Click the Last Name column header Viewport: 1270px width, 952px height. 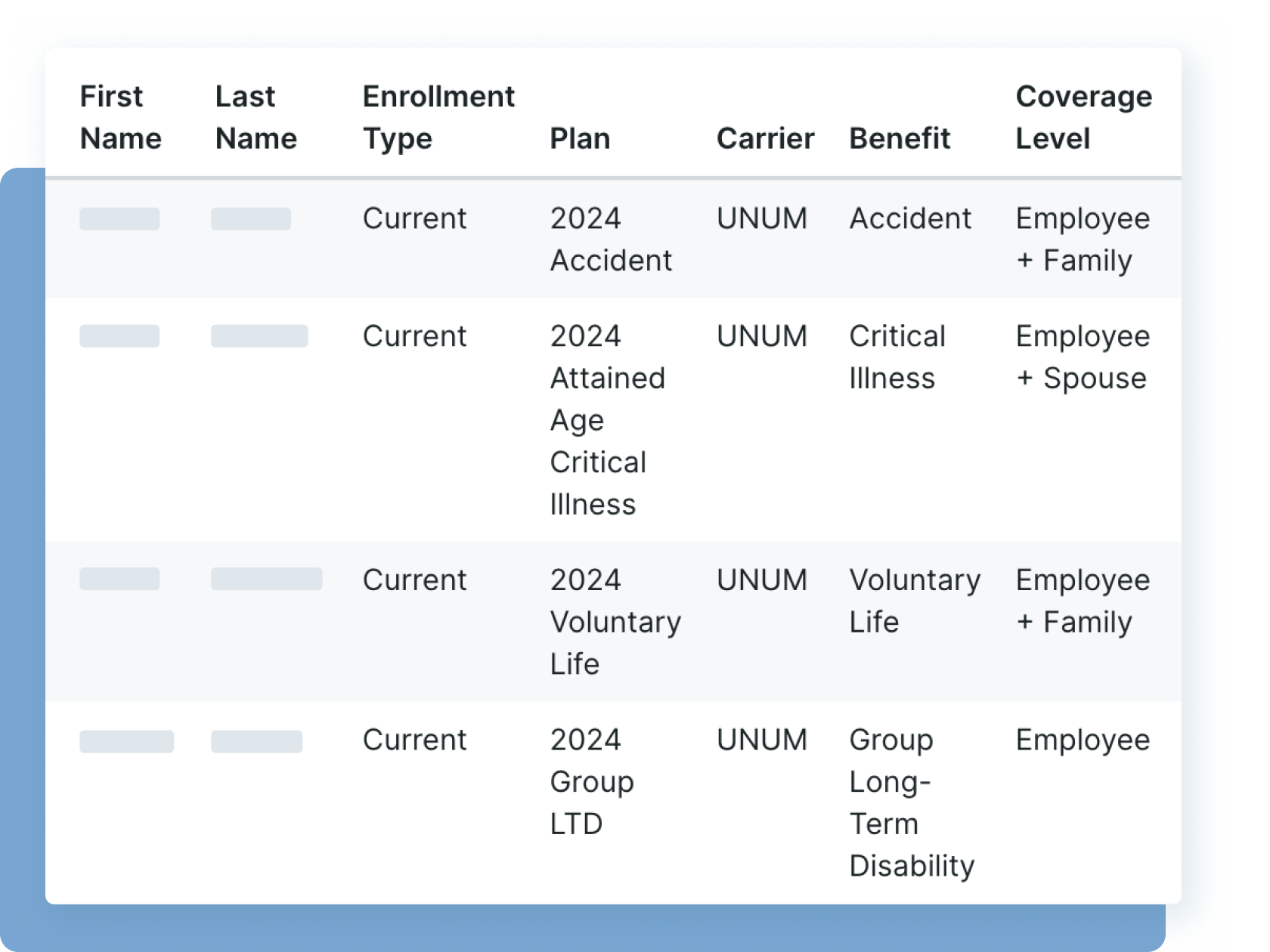[x=256, y=118]
